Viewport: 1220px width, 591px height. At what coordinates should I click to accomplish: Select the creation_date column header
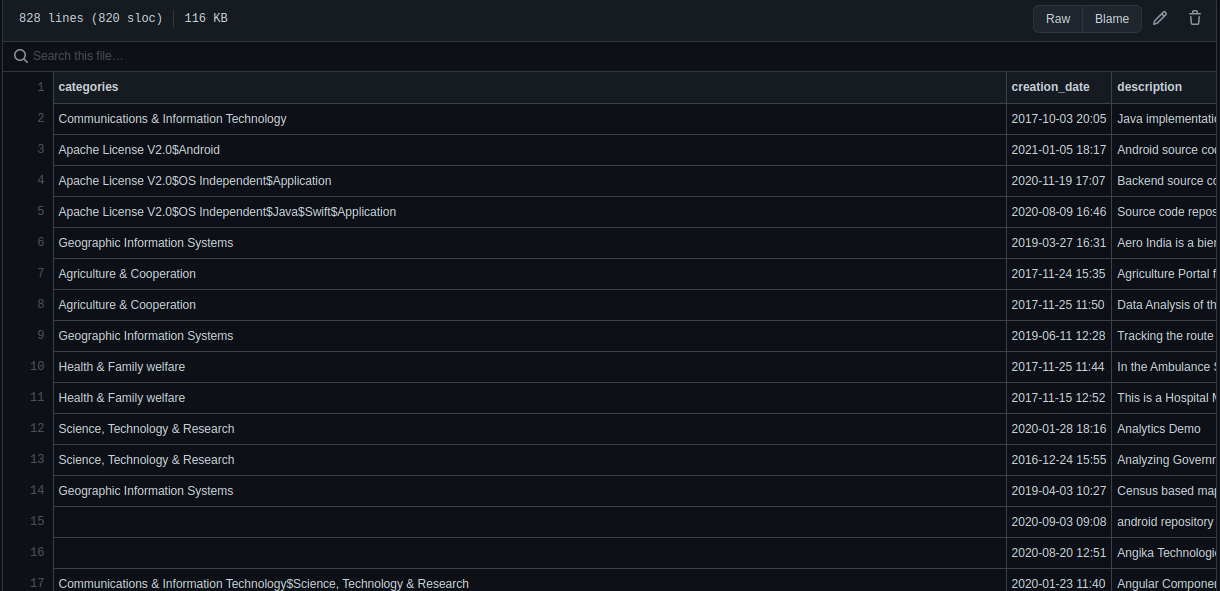point(1050,87)
